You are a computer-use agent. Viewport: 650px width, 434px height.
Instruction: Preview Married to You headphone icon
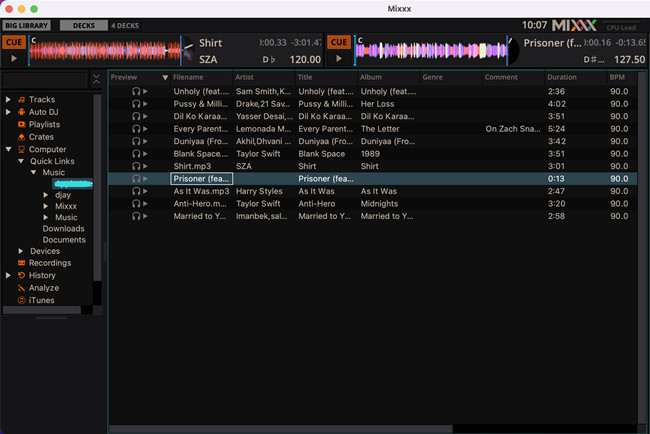tap(136, 216)
